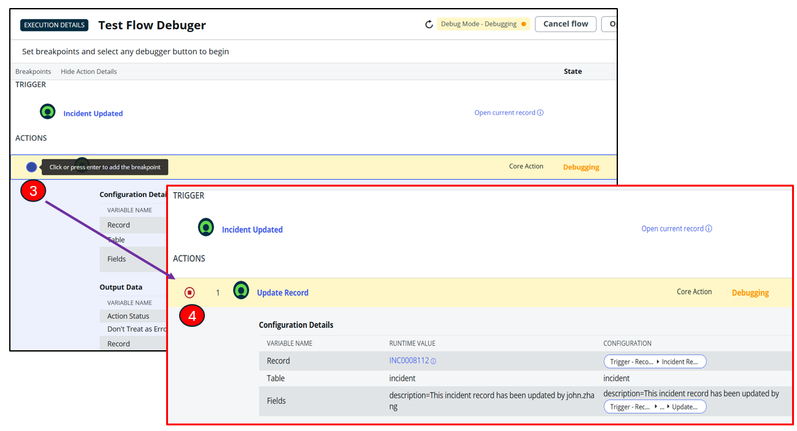
Task: Expand the Trigger - Reco... Incident Re... data pill
Action: point(655,361)
